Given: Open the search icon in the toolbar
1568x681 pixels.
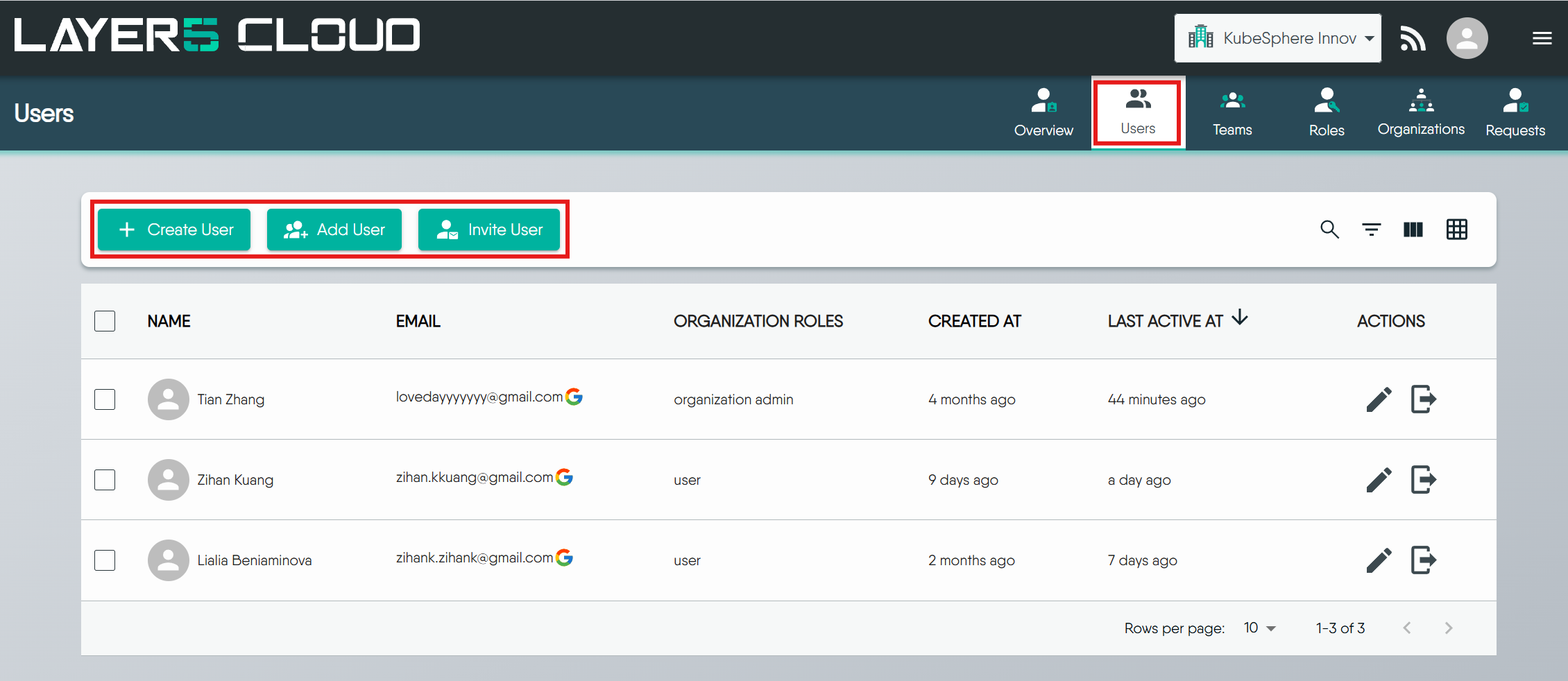Looking at the screenshot, I should tap(1329, 230).
